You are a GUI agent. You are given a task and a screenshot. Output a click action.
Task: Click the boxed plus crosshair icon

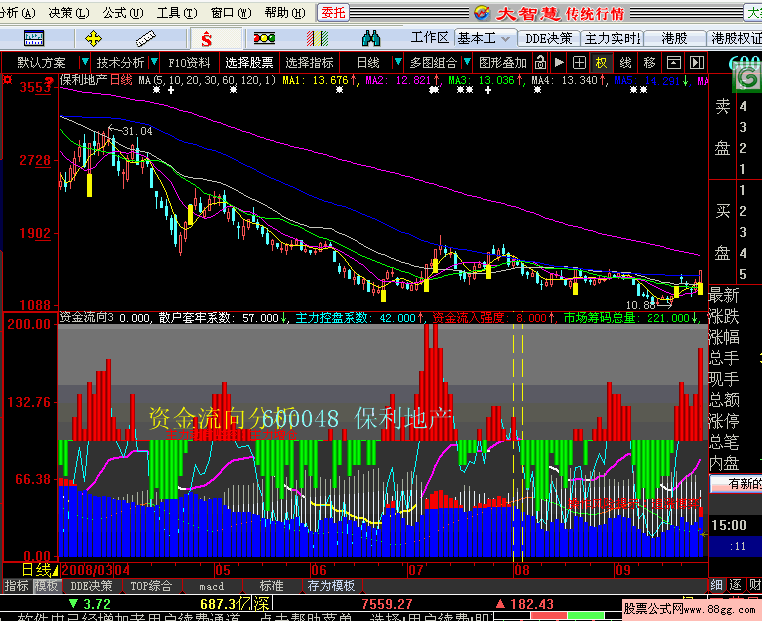click(579, 63)
